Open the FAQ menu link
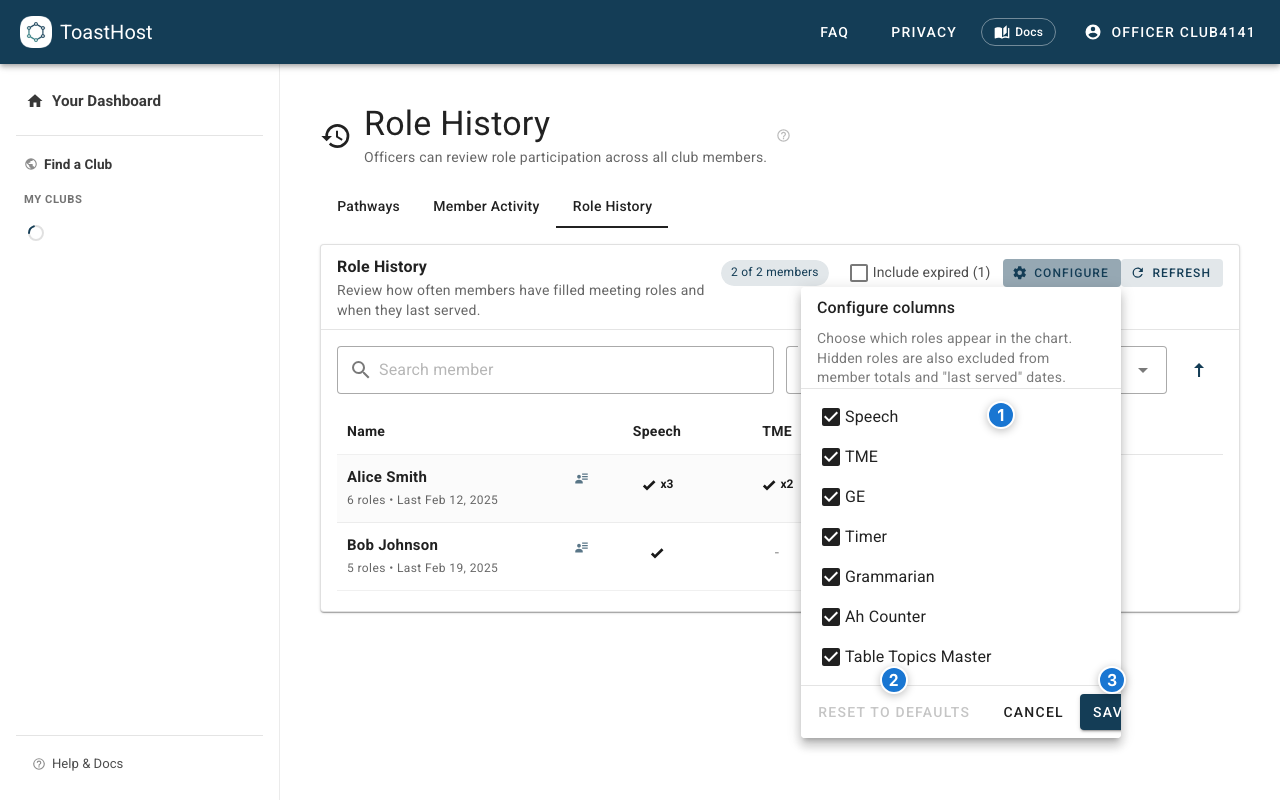1280x800 pixels. [834, 32]
